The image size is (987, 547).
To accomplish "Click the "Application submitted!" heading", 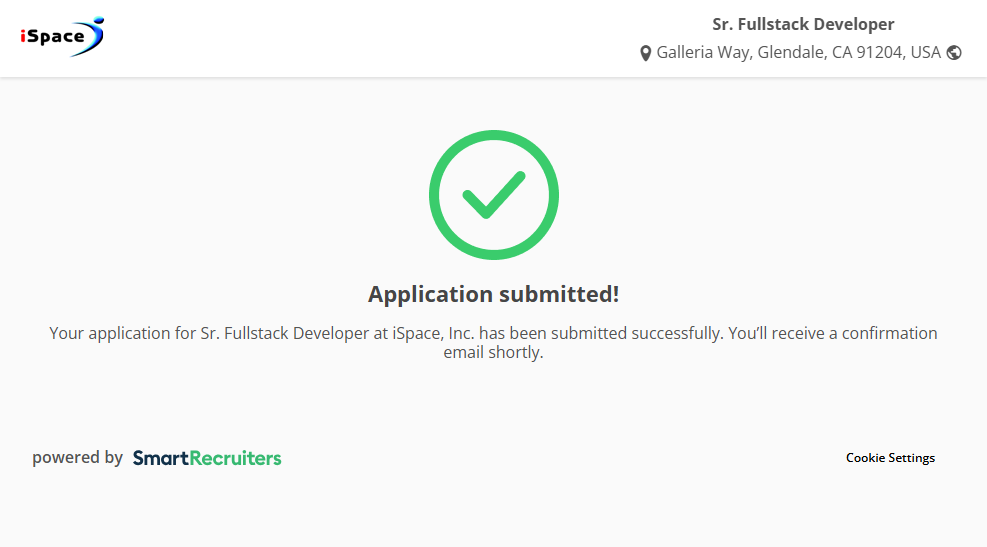I will [493, 294].
